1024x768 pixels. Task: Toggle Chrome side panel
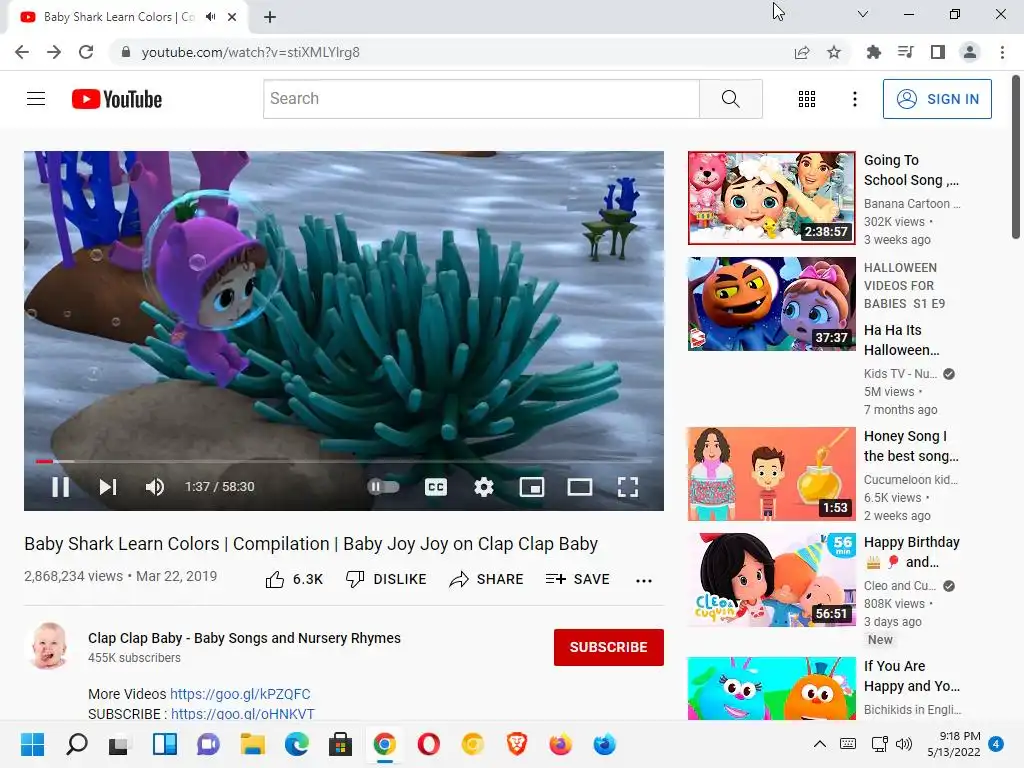[938, 52]
